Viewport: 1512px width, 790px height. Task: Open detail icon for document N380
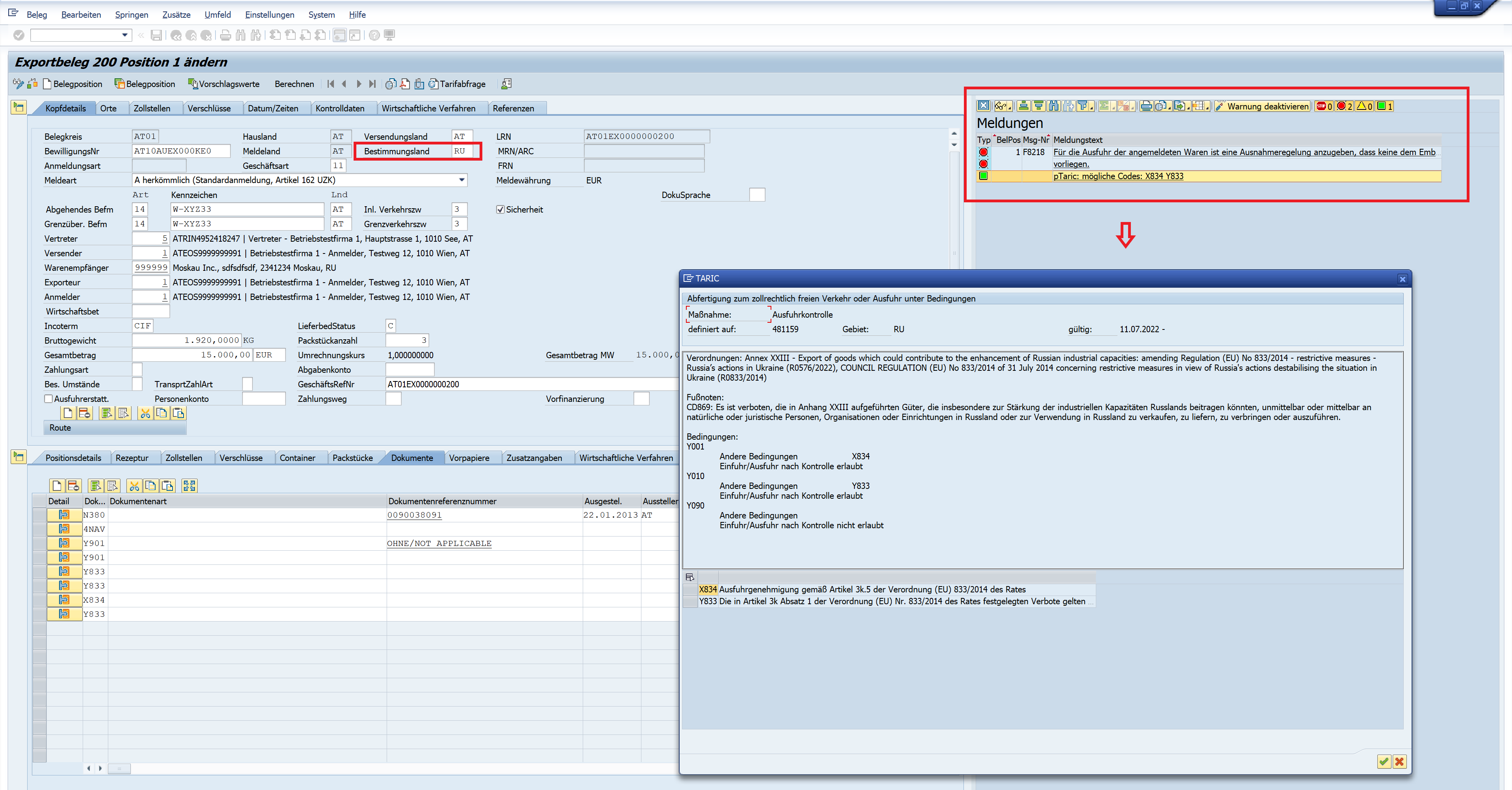pyautogui.click(x=64, y=515)
